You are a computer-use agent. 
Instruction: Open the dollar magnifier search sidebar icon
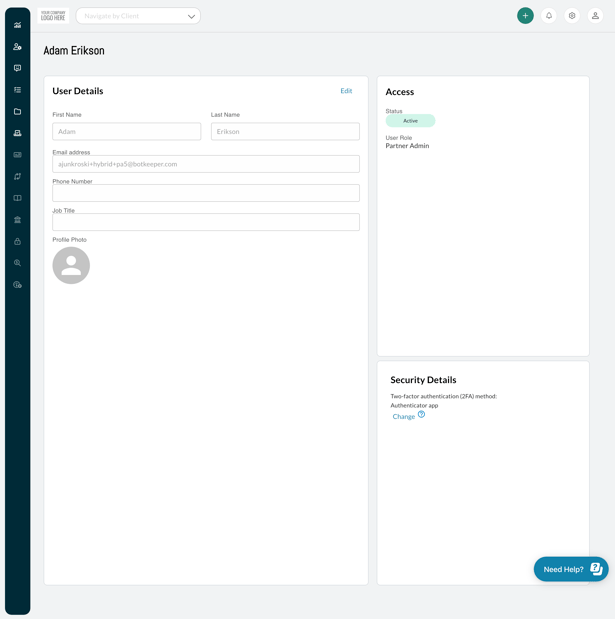pos(17,263)
